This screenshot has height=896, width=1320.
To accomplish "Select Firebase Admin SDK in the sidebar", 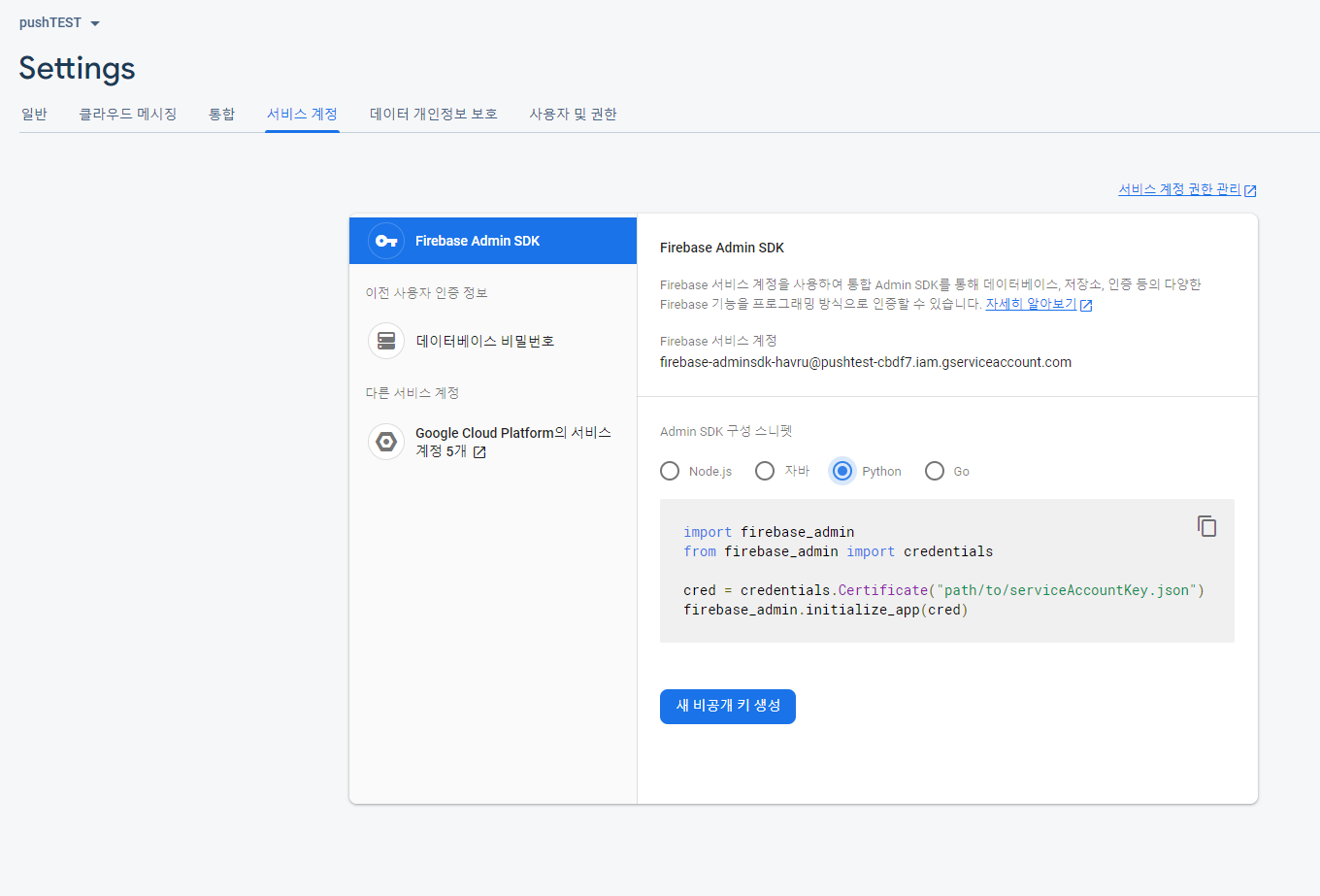I will [493, 241].
